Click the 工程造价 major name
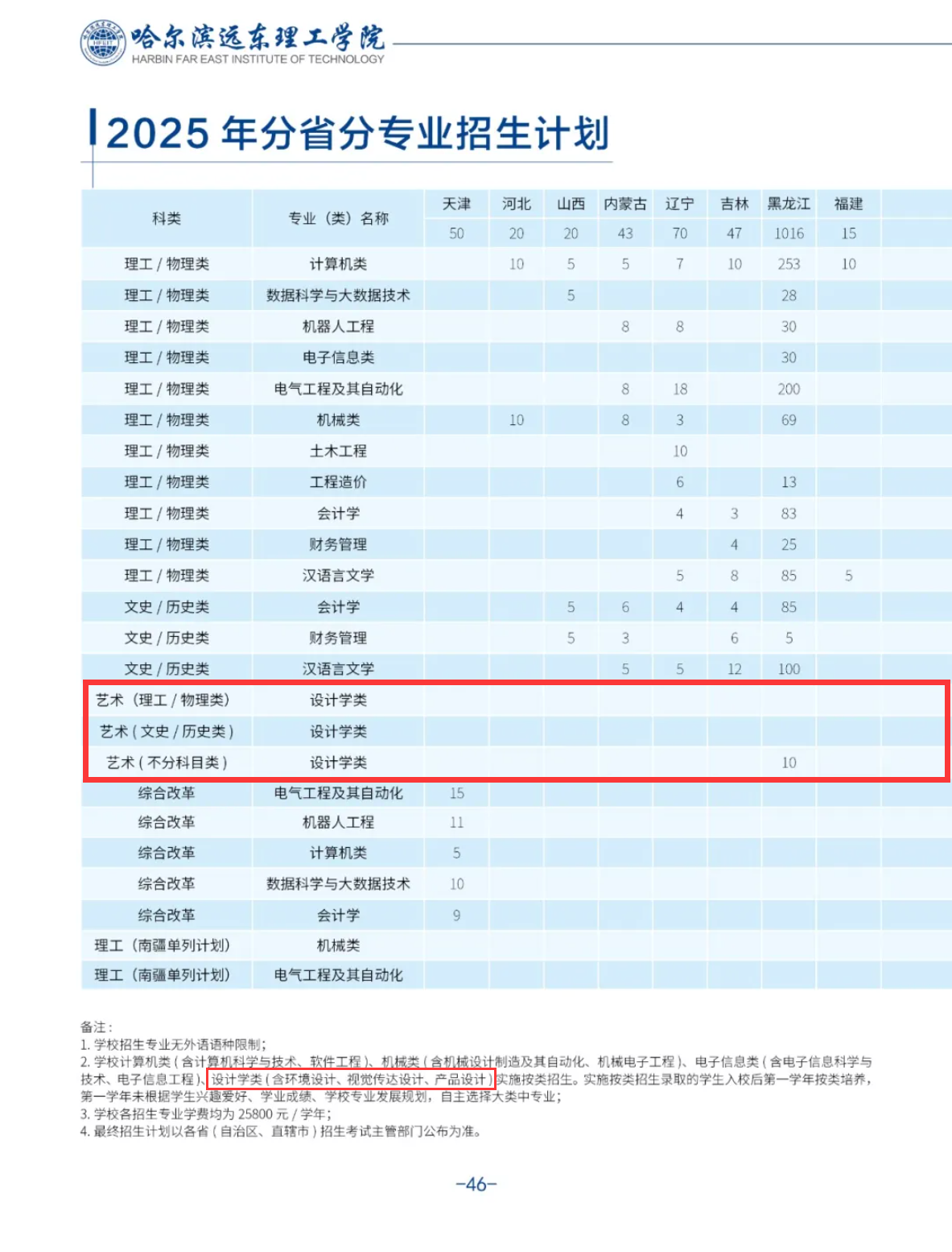Image resolution: width=952 pixels, height=1252 pixels. click(x=338, y=482)
